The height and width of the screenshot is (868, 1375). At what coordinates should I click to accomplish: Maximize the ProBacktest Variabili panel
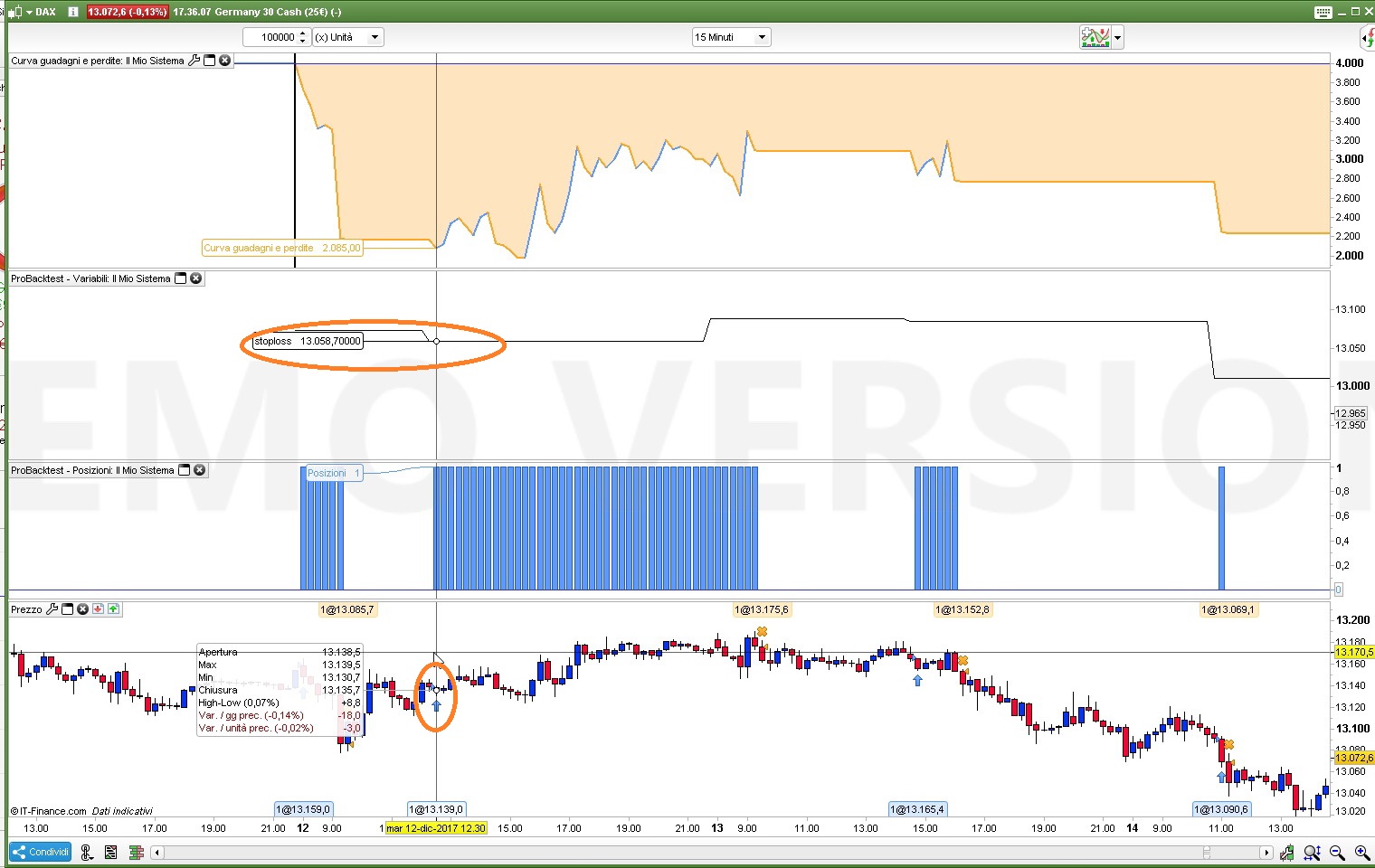pyautogui.click(x=180, y=278)
